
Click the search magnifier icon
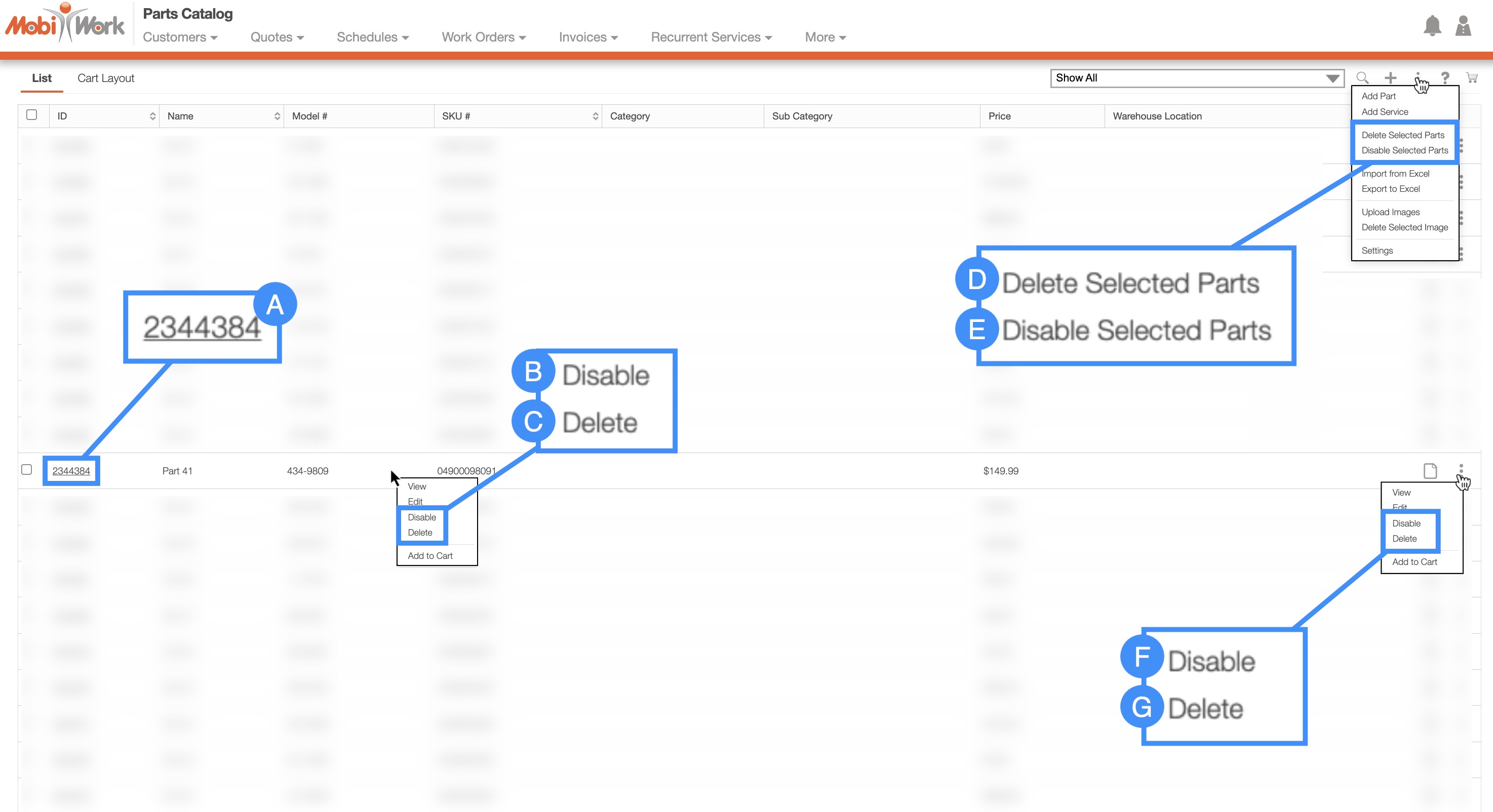pos(1362,77)
